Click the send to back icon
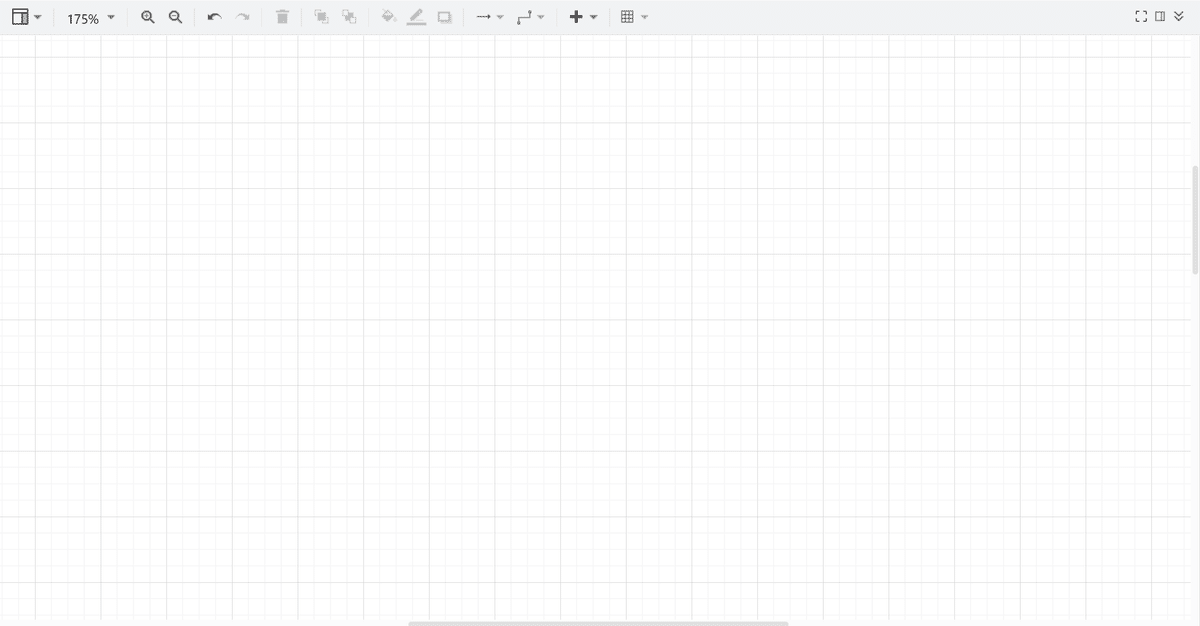 tap(349, 17)
